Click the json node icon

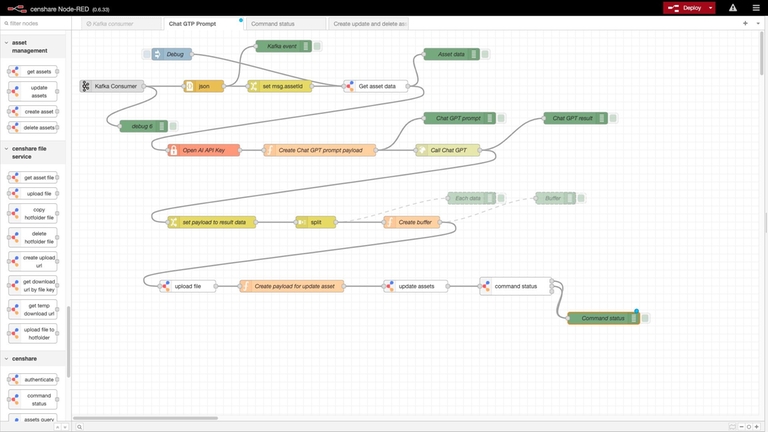[x=190, y=86]
